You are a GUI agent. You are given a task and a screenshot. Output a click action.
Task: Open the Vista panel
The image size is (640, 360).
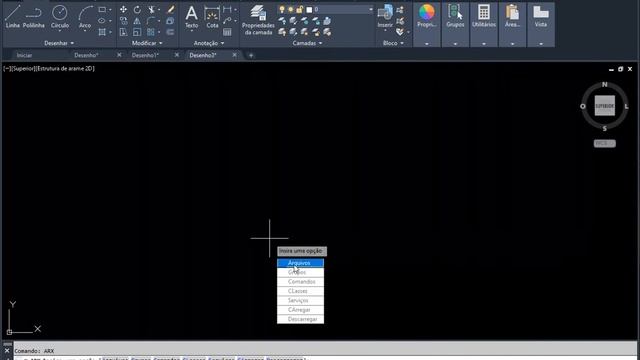(541, 16)
